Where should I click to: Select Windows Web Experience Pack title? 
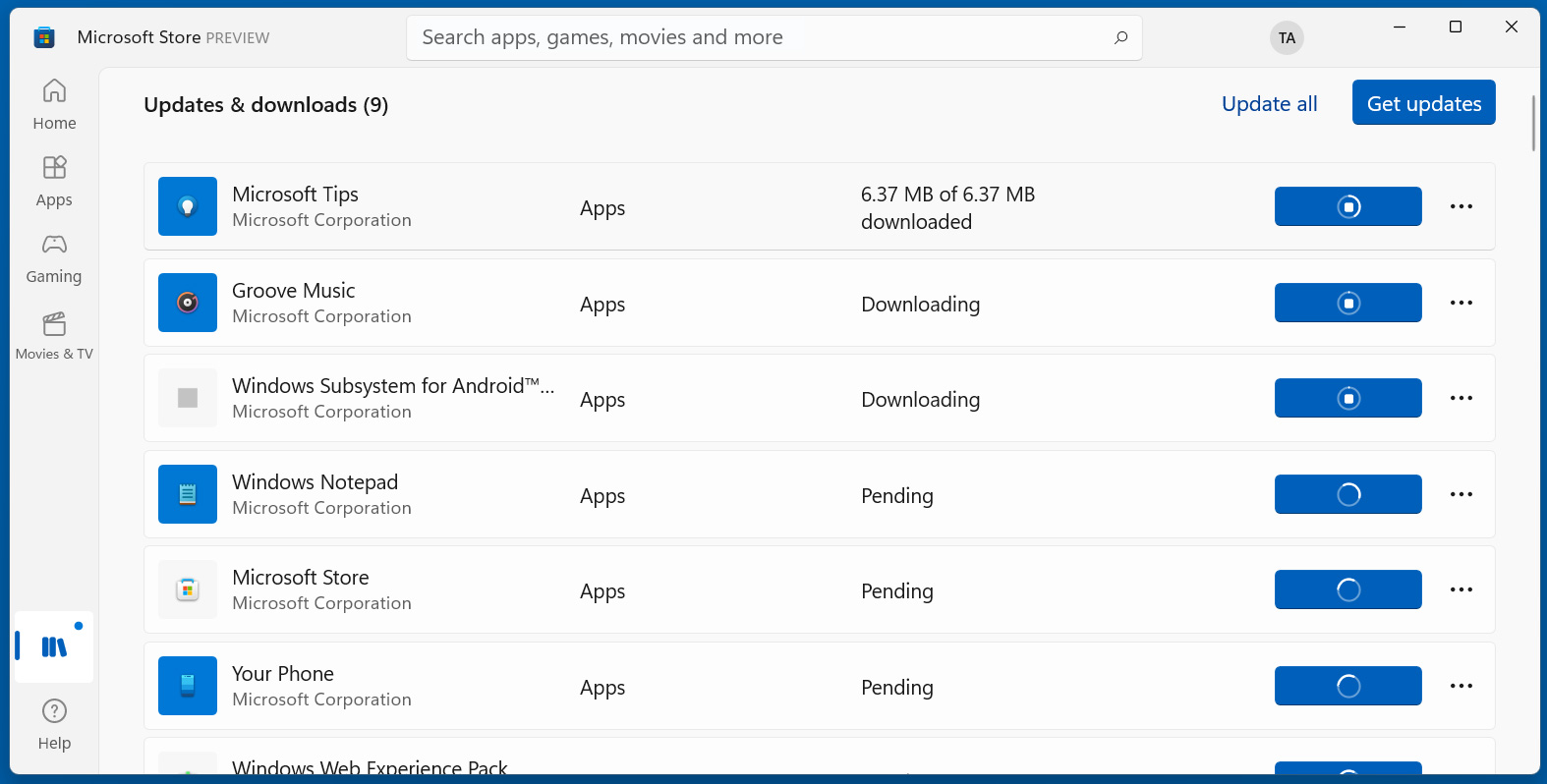tap(370, 766)
